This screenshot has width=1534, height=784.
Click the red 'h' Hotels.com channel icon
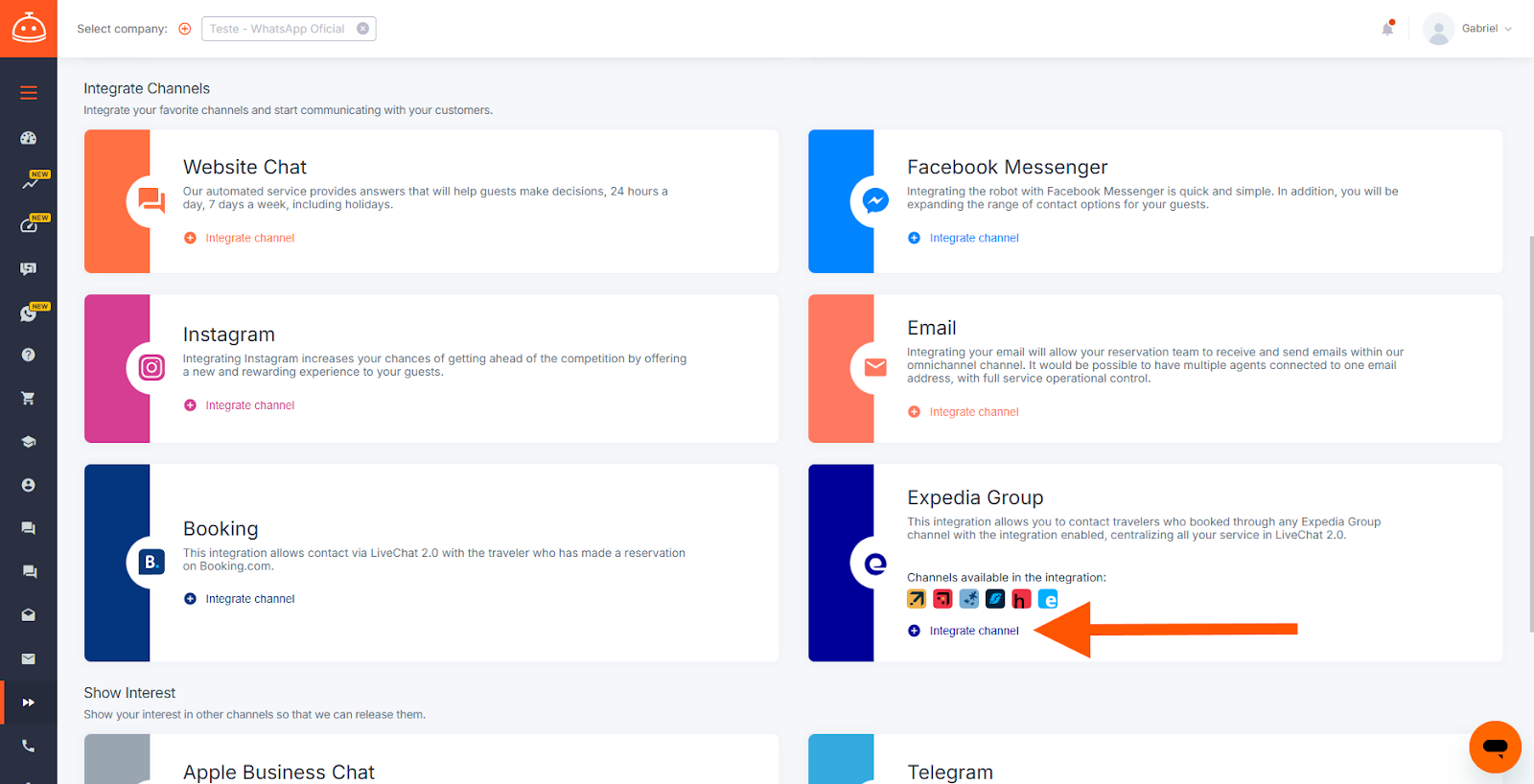(x=1021, y=599)
